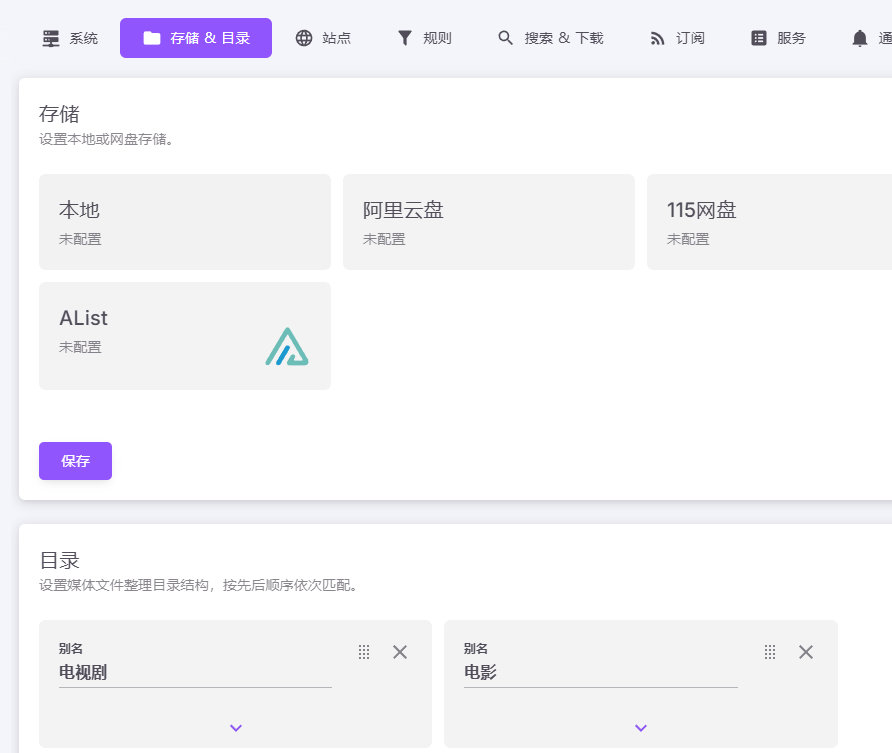Screen dimensions: 892x753
Task: Click the 电视剧 alias input field
Action: 195,672
